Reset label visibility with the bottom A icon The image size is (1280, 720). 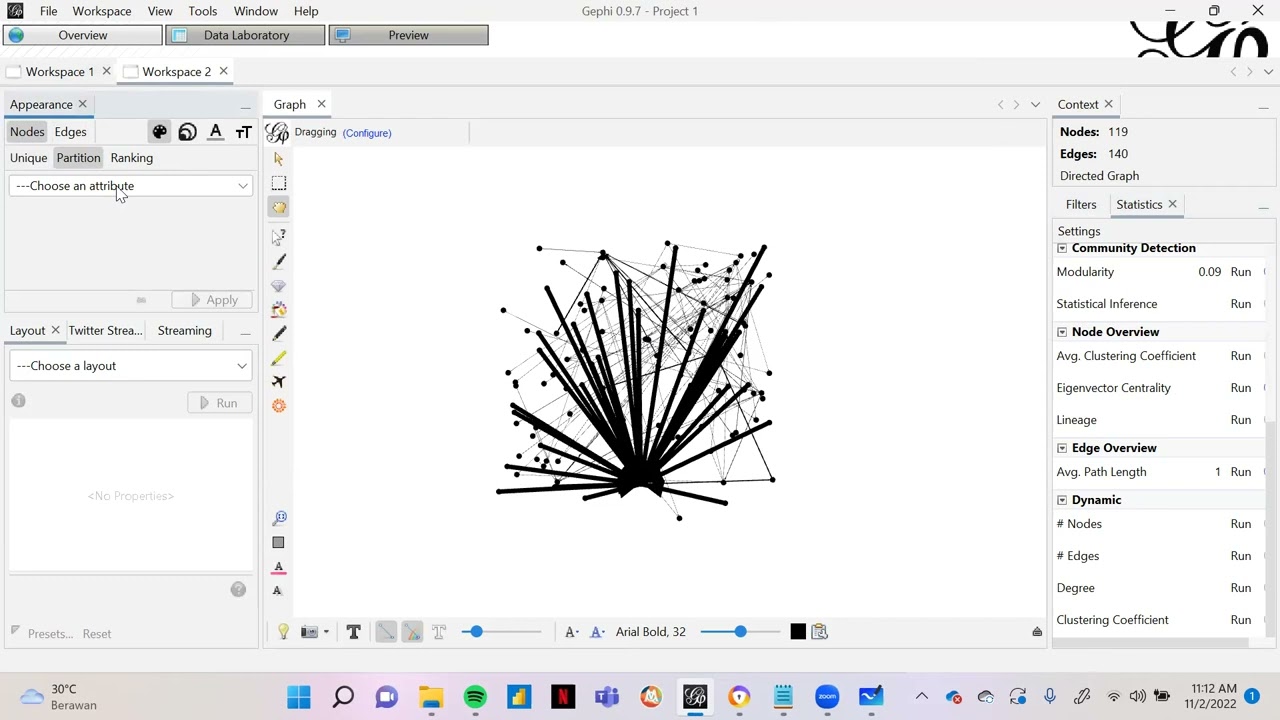tap(277, 590)
